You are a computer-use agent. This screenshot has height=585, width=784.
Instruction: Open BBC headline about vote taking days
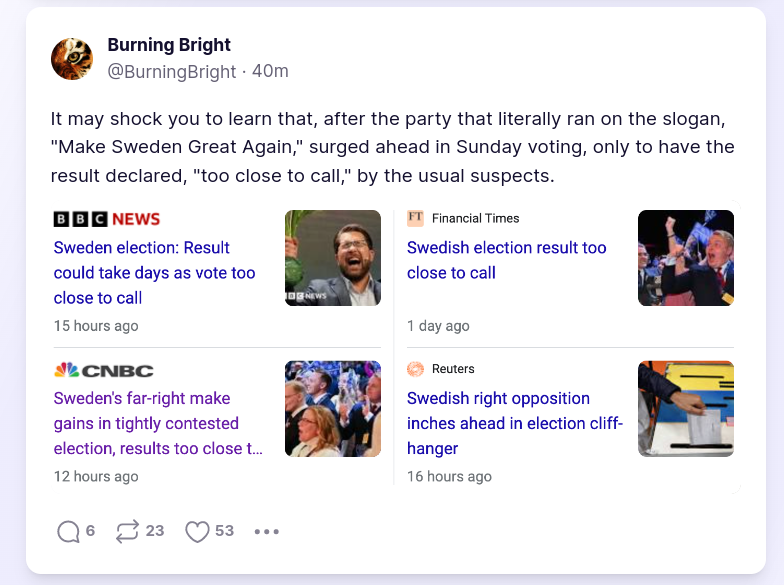pyautogui.click(x=154, y=273)
